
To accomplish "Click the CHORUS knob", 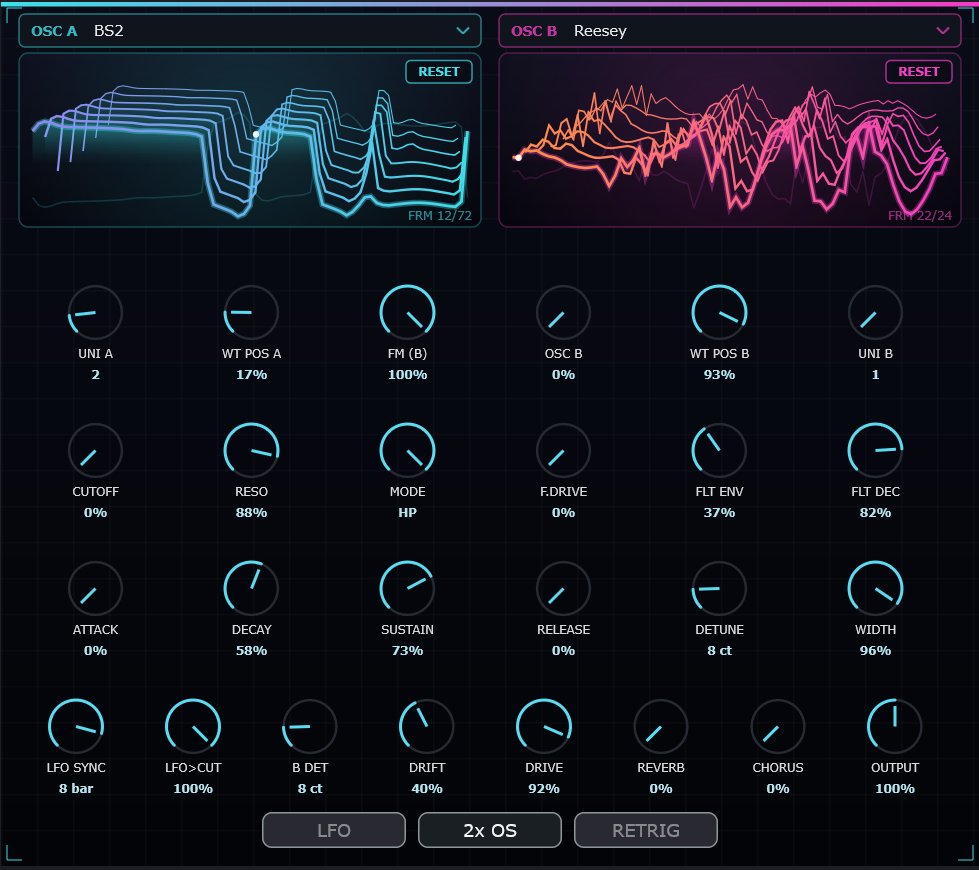I will [778, 727].
